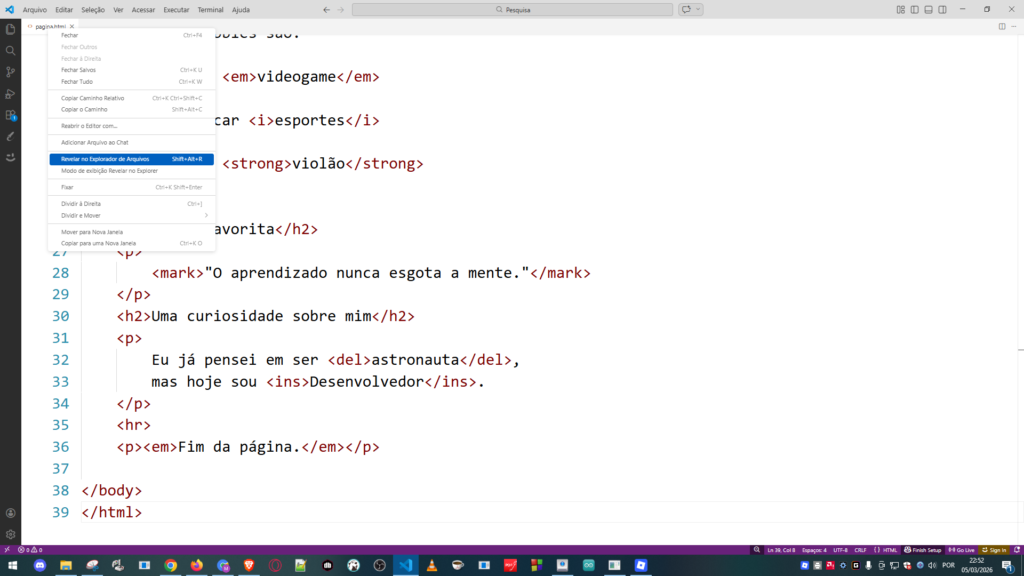Viewport: 1024px width, 576px height.
Task: Click the Pesquisa command center search box
Action: tap(513, 9)
